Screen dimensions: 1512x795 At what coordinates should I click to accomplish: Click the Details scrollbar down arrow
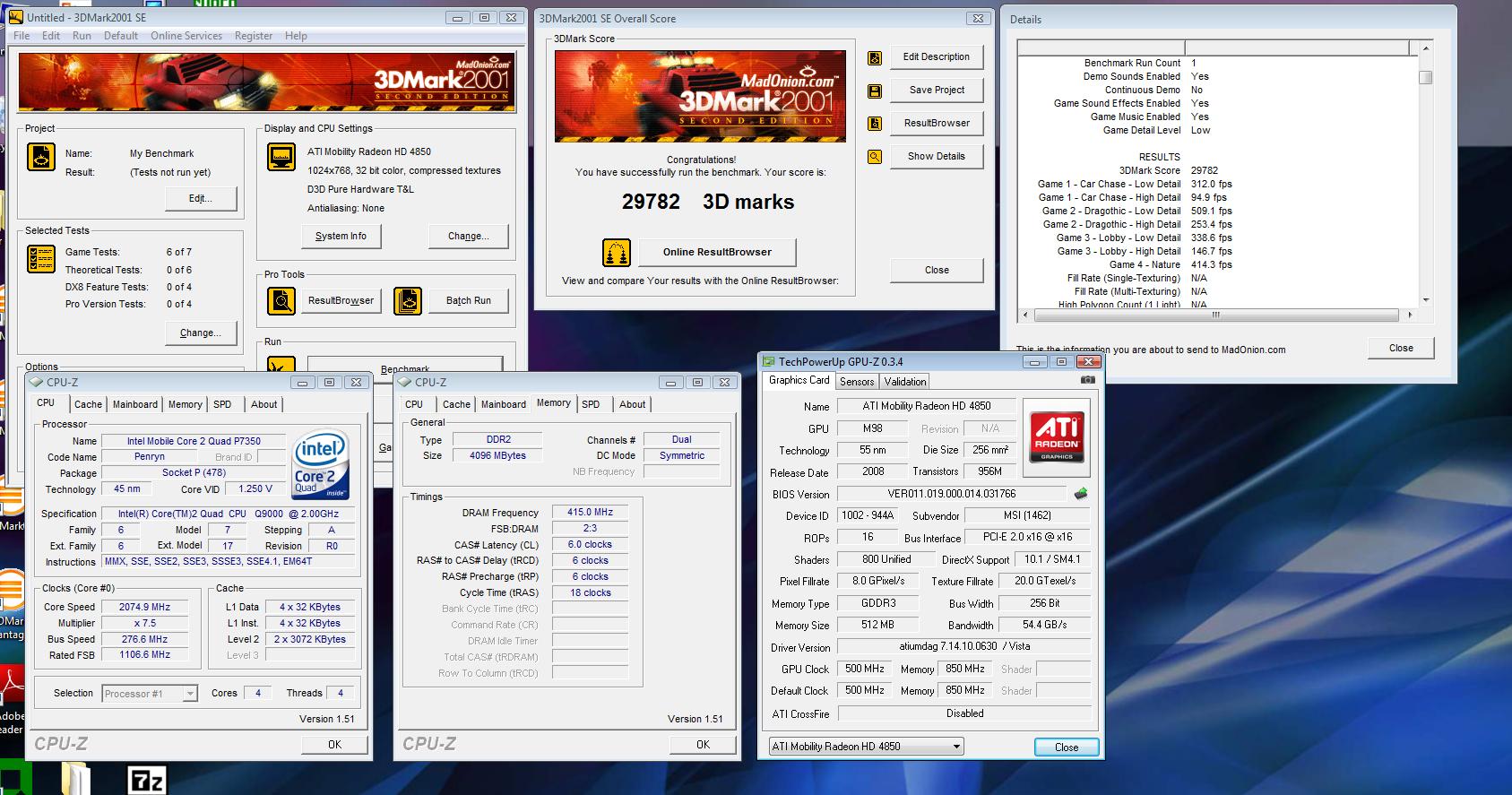tap(1425, 301)
